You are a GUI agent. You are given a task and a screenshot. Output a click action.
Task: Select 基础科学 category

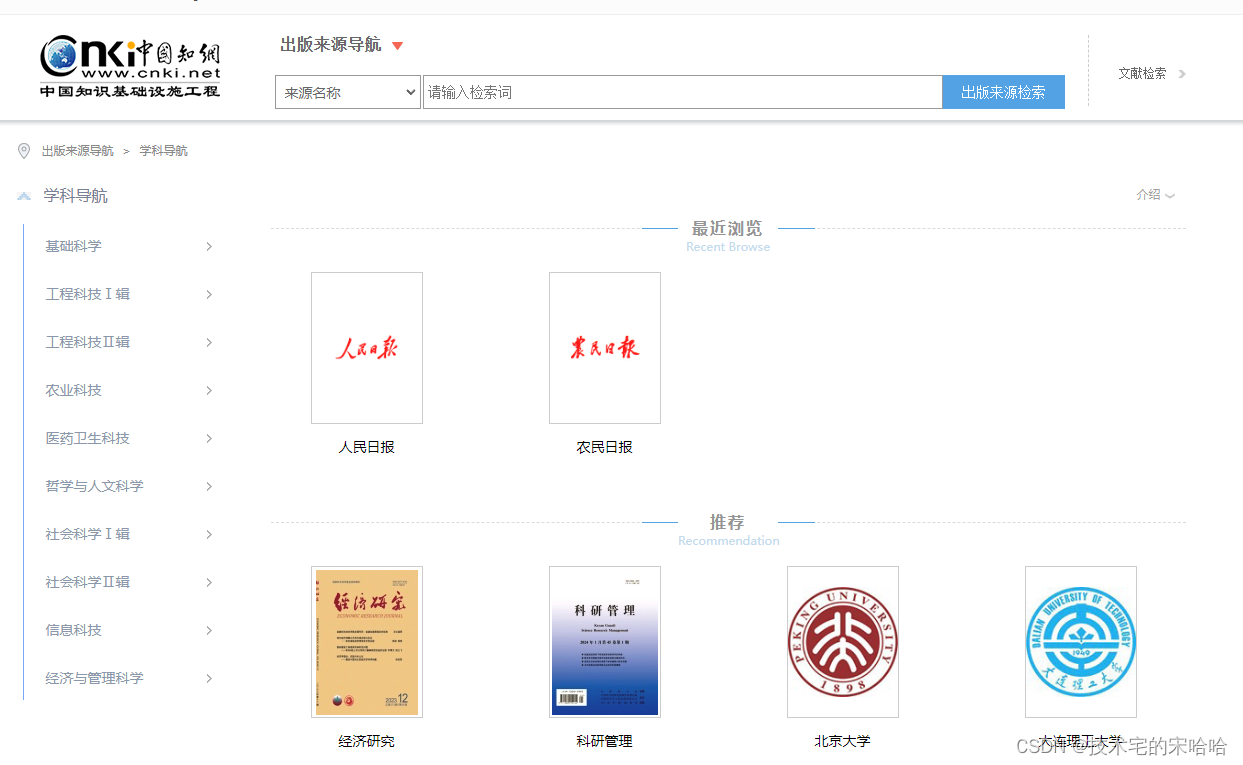(x=73, y=246)
